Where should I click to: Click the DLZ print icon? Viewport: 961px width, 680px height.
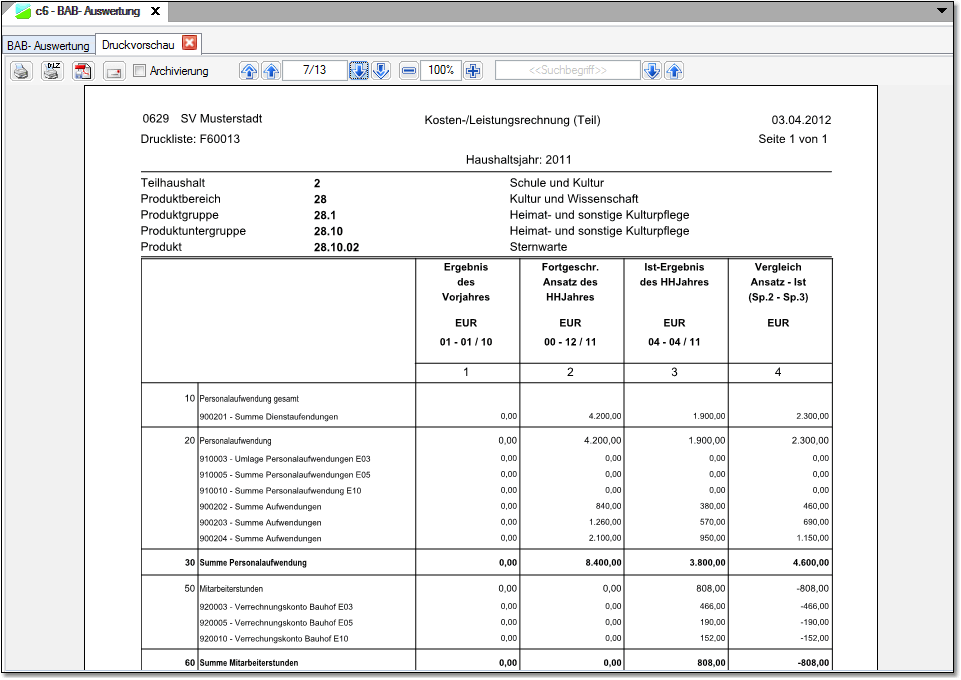(52, 71)
